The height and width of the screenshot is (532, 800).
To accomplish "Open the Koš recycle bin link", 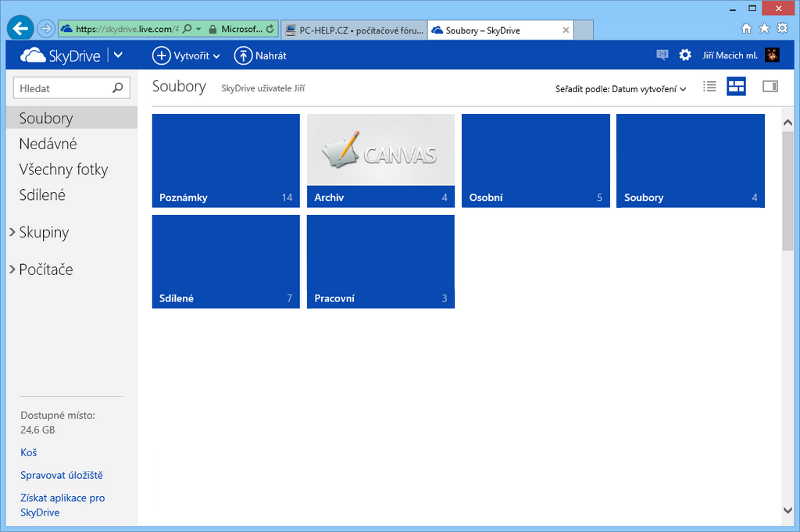I will (x=29, y=453).
